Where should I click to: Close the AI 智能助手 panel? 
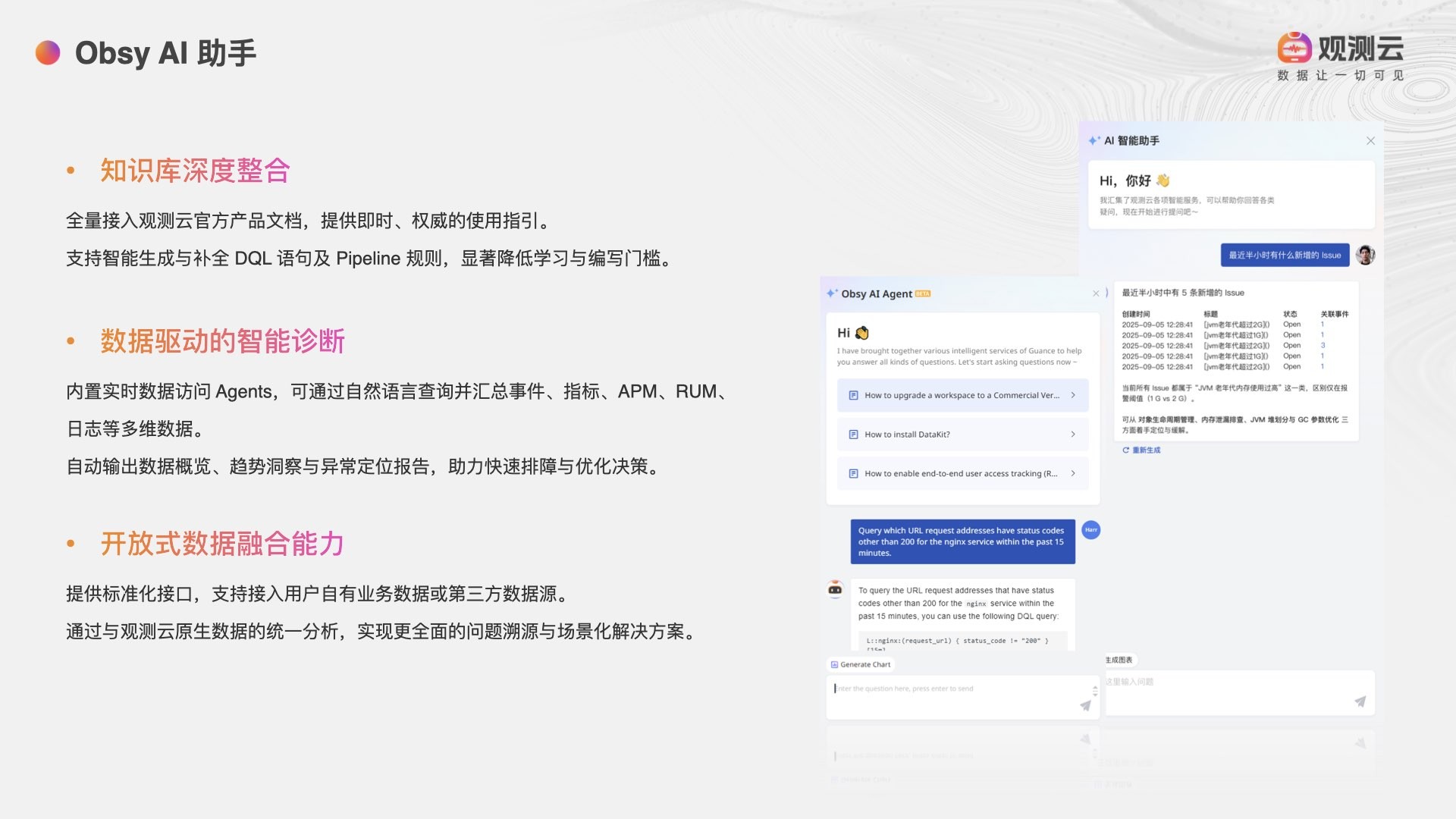tap(1370, 140)
